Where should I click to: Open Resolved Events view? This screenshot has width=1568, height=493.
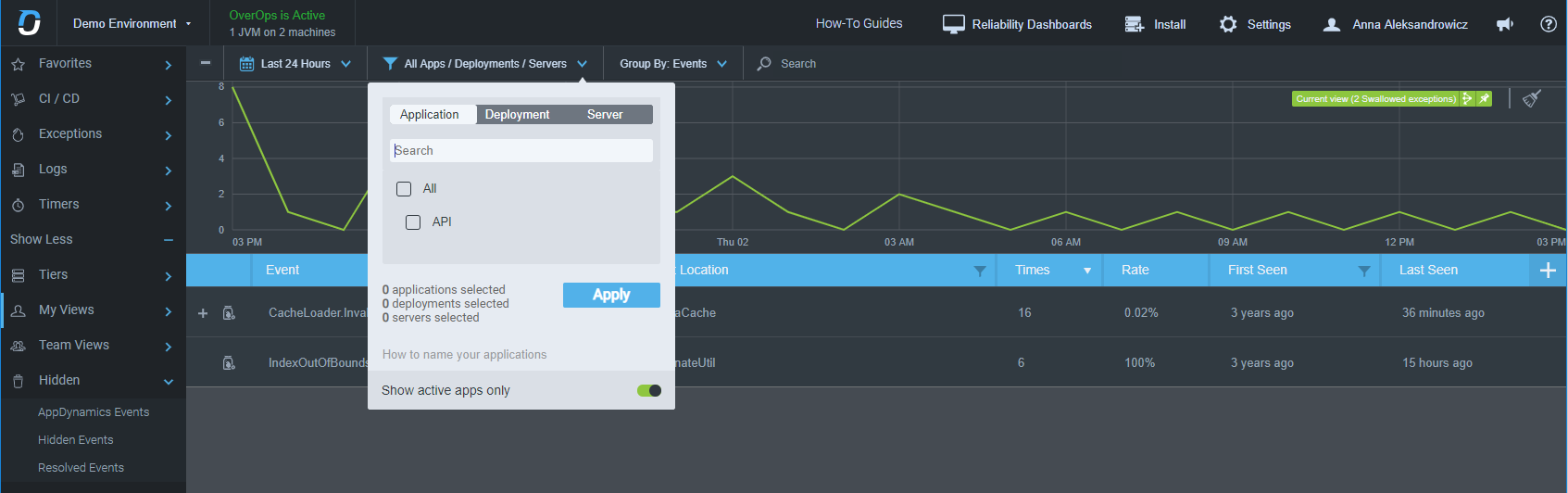81,468
